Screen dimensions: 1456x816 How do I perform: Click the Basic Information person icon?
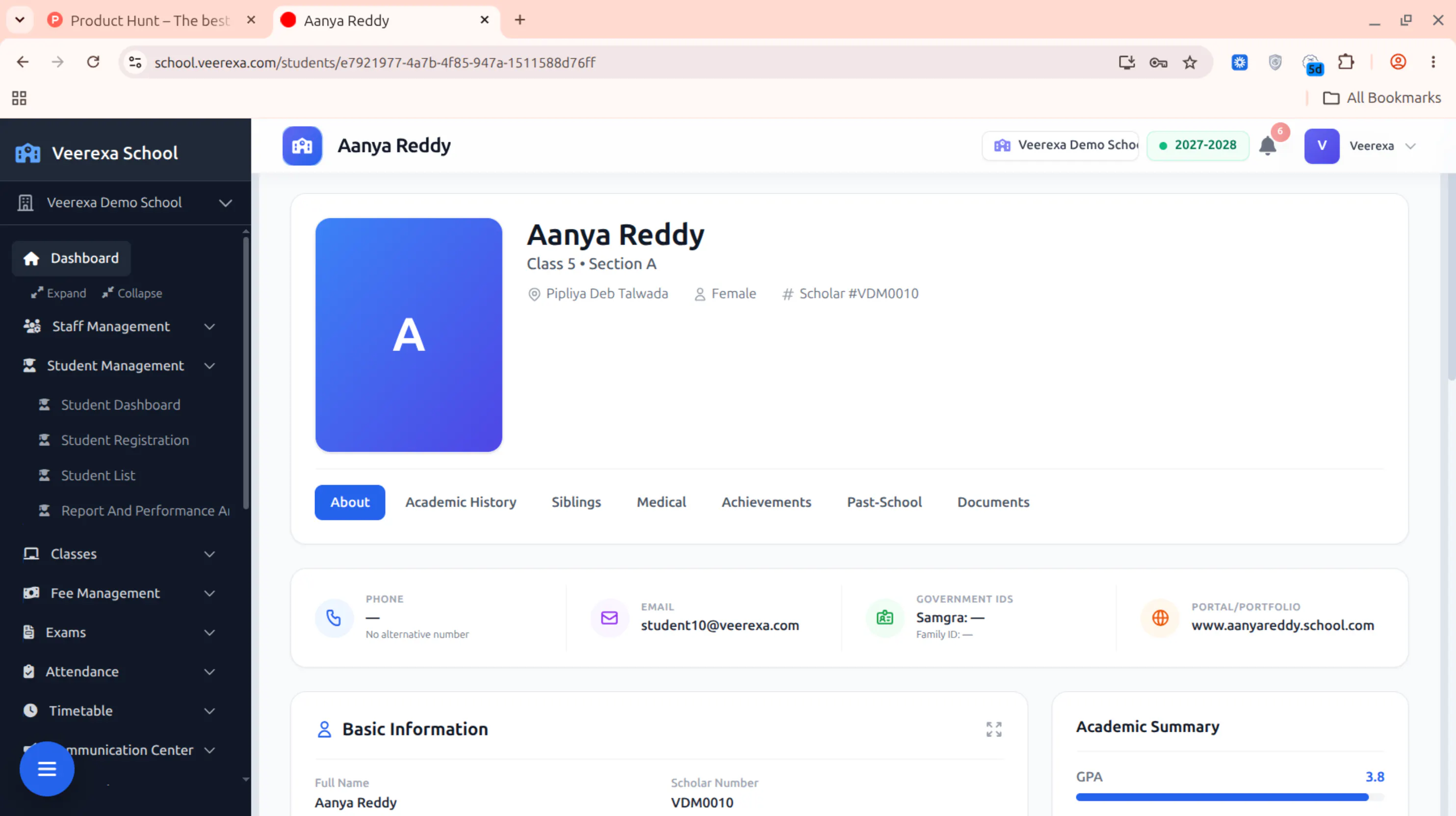[324, 729]
